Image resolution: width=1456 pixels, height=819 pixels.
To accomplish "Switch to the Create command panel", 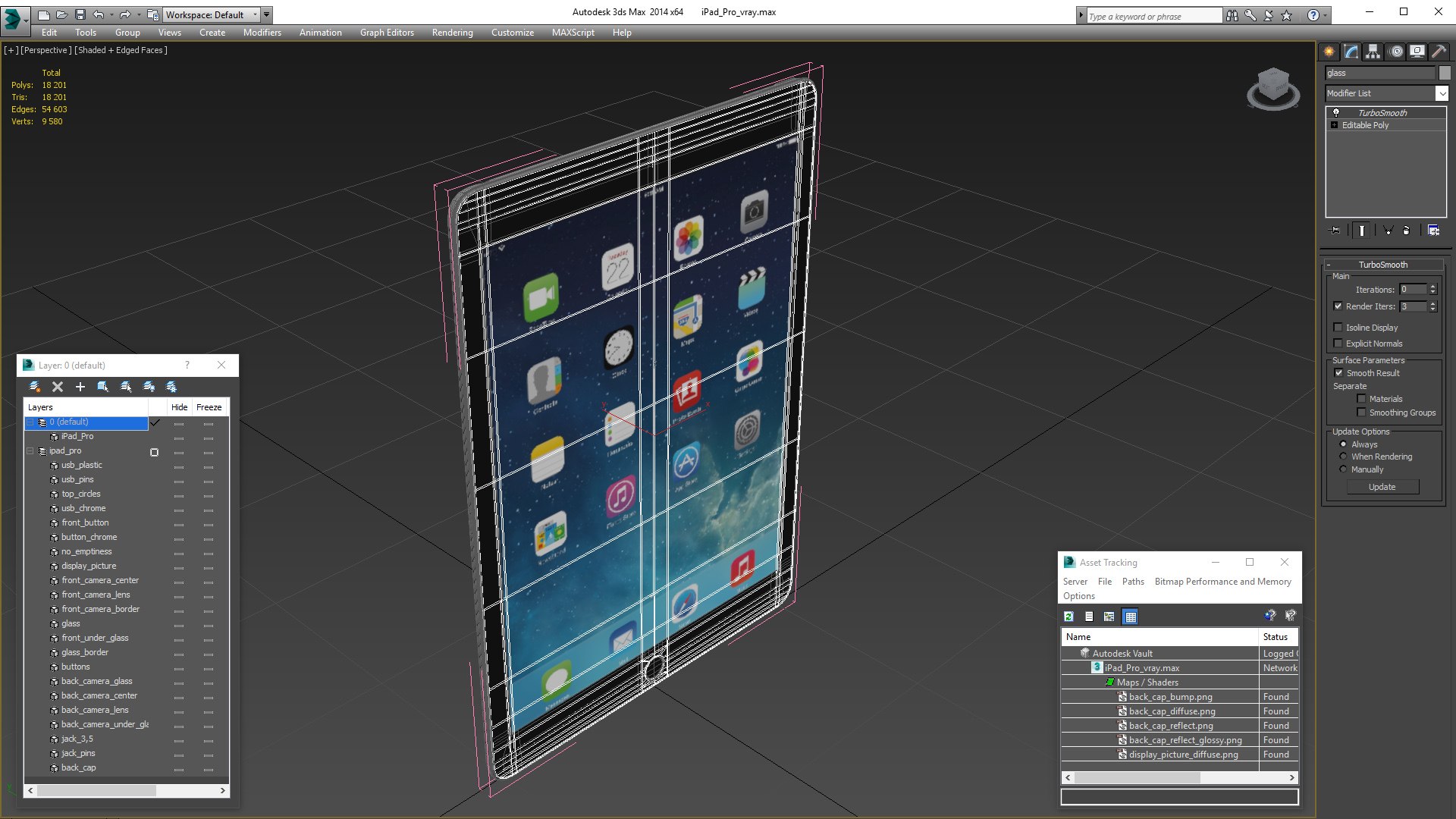I will [x=1329, y=52].
